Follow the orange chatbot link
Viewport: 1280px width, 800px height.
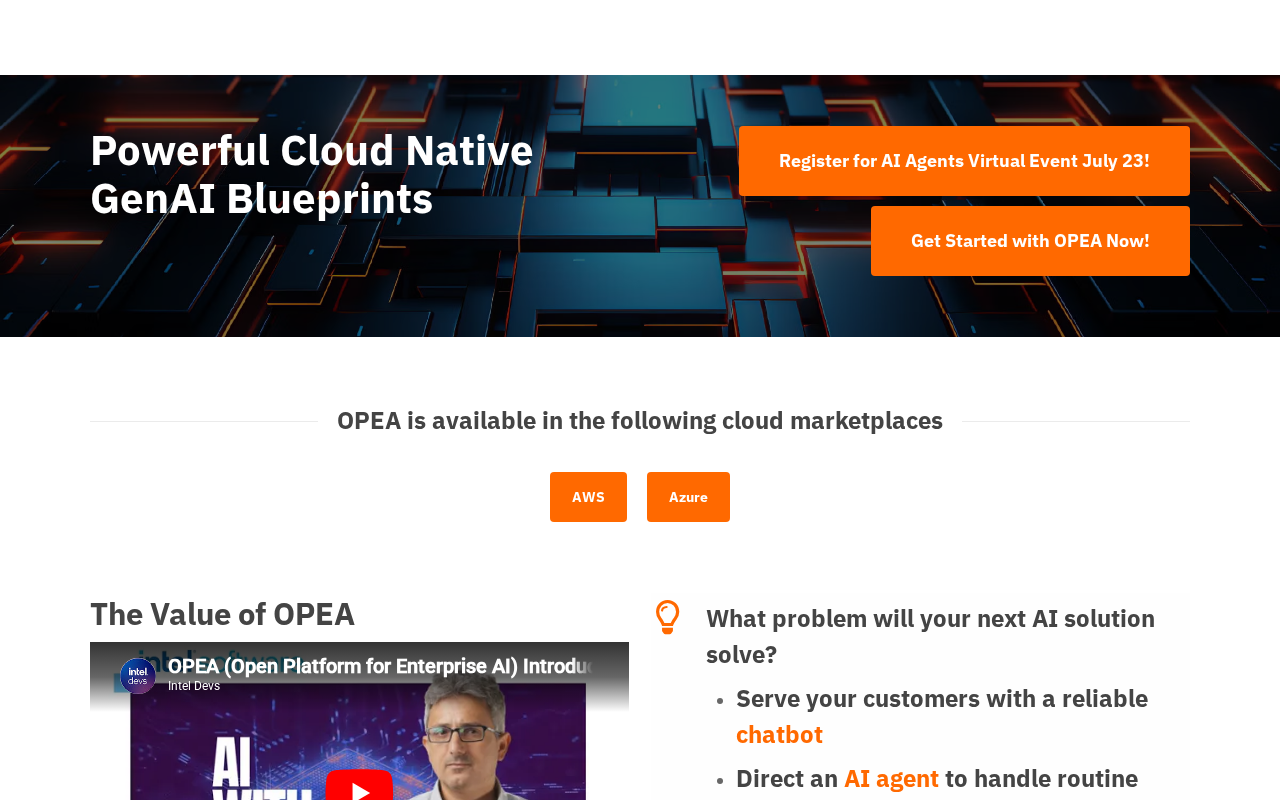pos(779,735)
